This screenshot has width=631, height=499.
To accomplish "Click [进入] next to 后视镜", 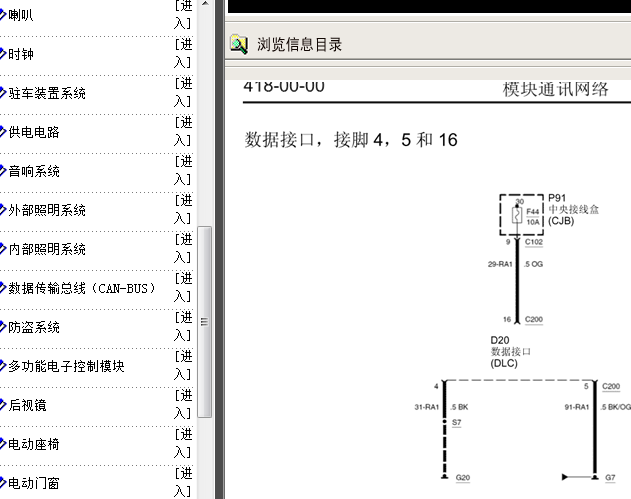I will pos(183,405).
